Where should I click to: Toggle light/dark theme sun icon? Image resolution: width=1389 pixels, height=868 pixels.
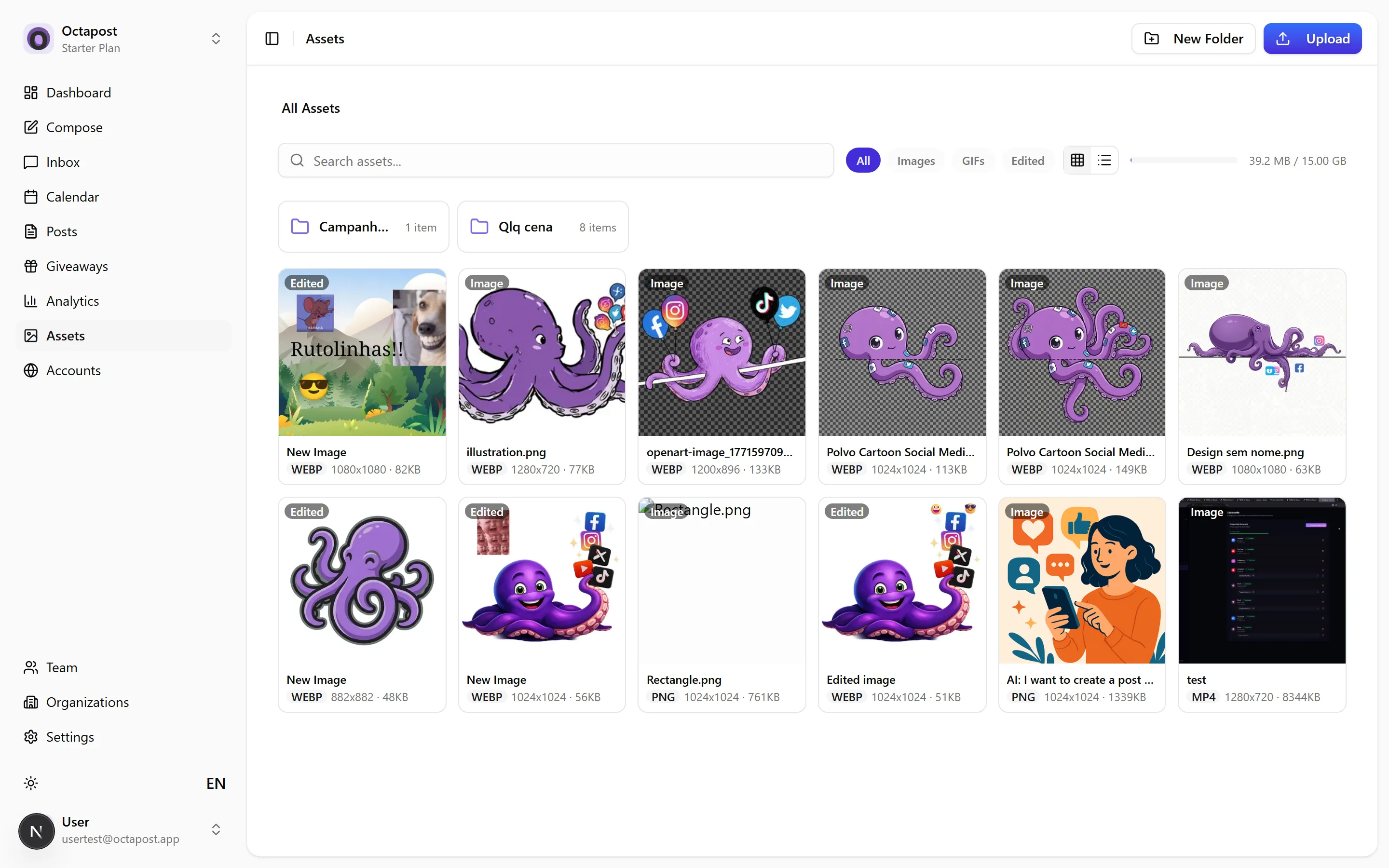click(31, 783)
